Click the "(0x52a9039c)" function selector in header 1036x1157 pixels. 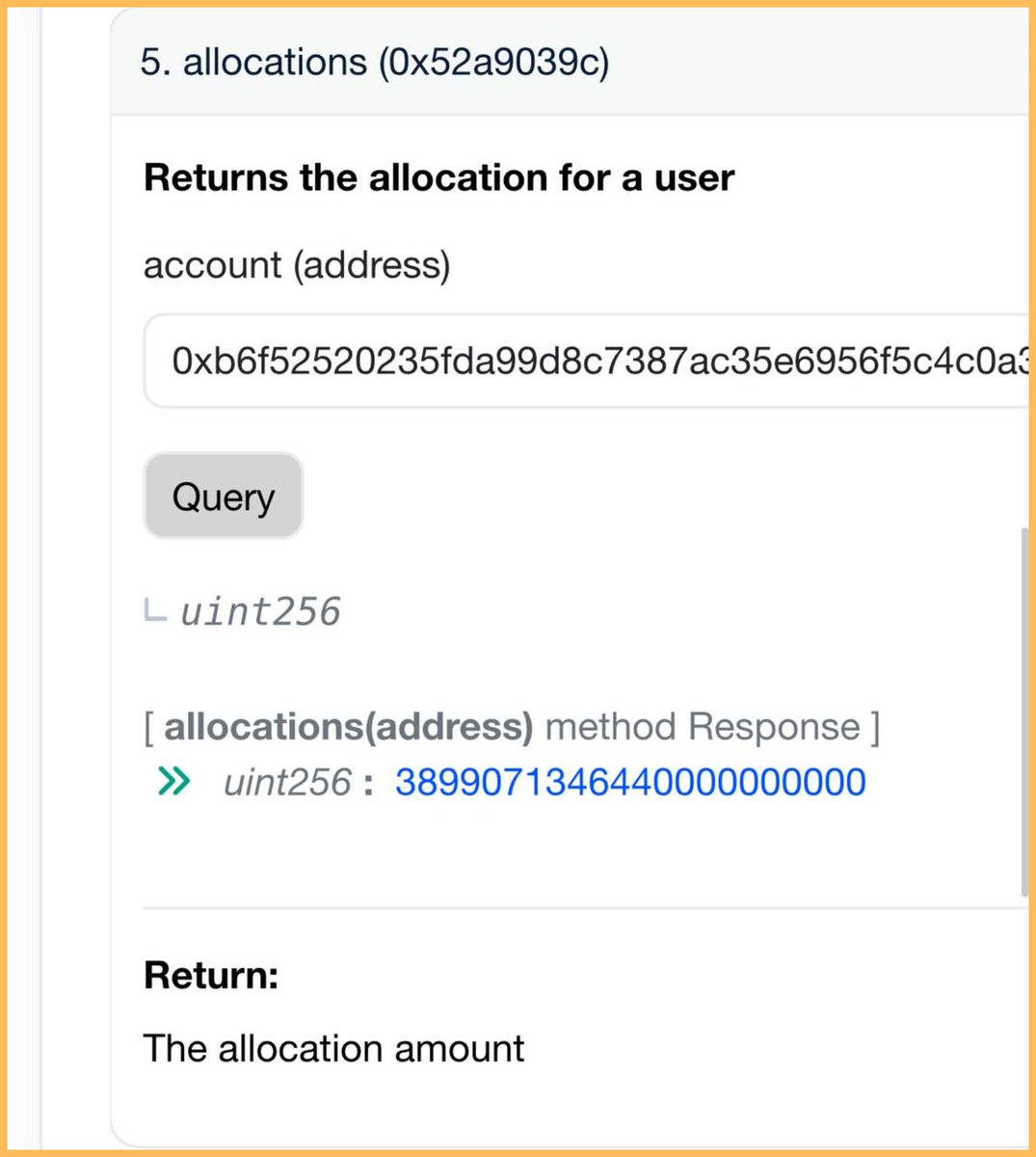coord(493,63)
